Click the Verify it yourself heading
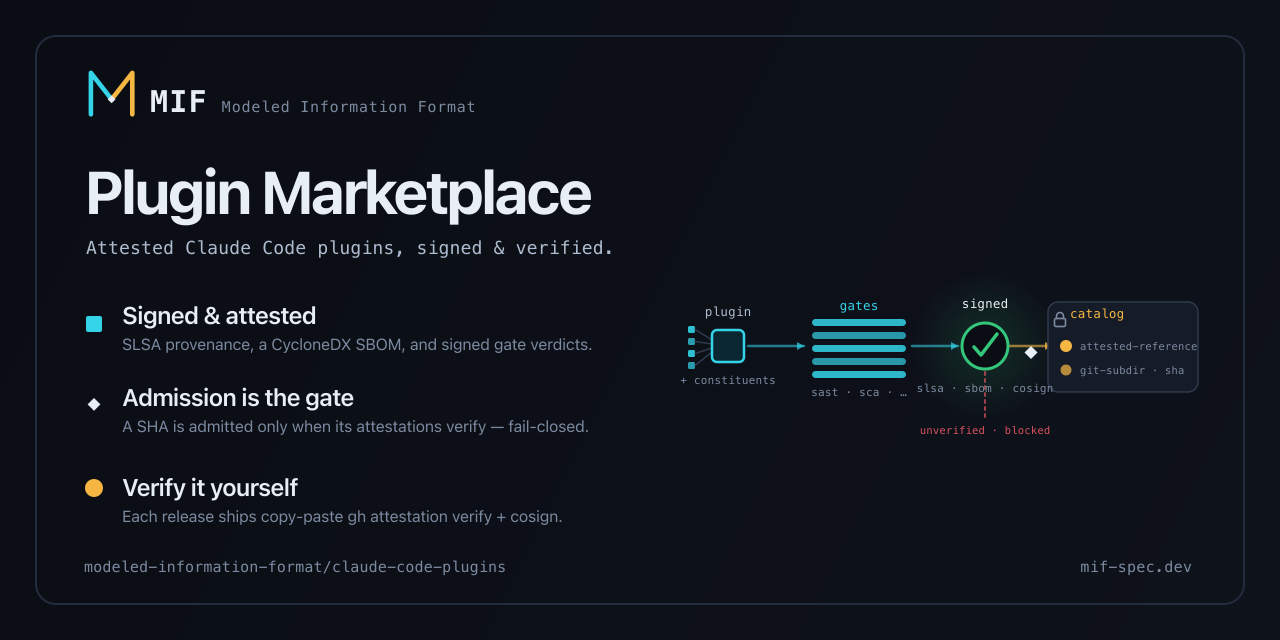The image size is (1280, 640). click(x=210, y=488)
